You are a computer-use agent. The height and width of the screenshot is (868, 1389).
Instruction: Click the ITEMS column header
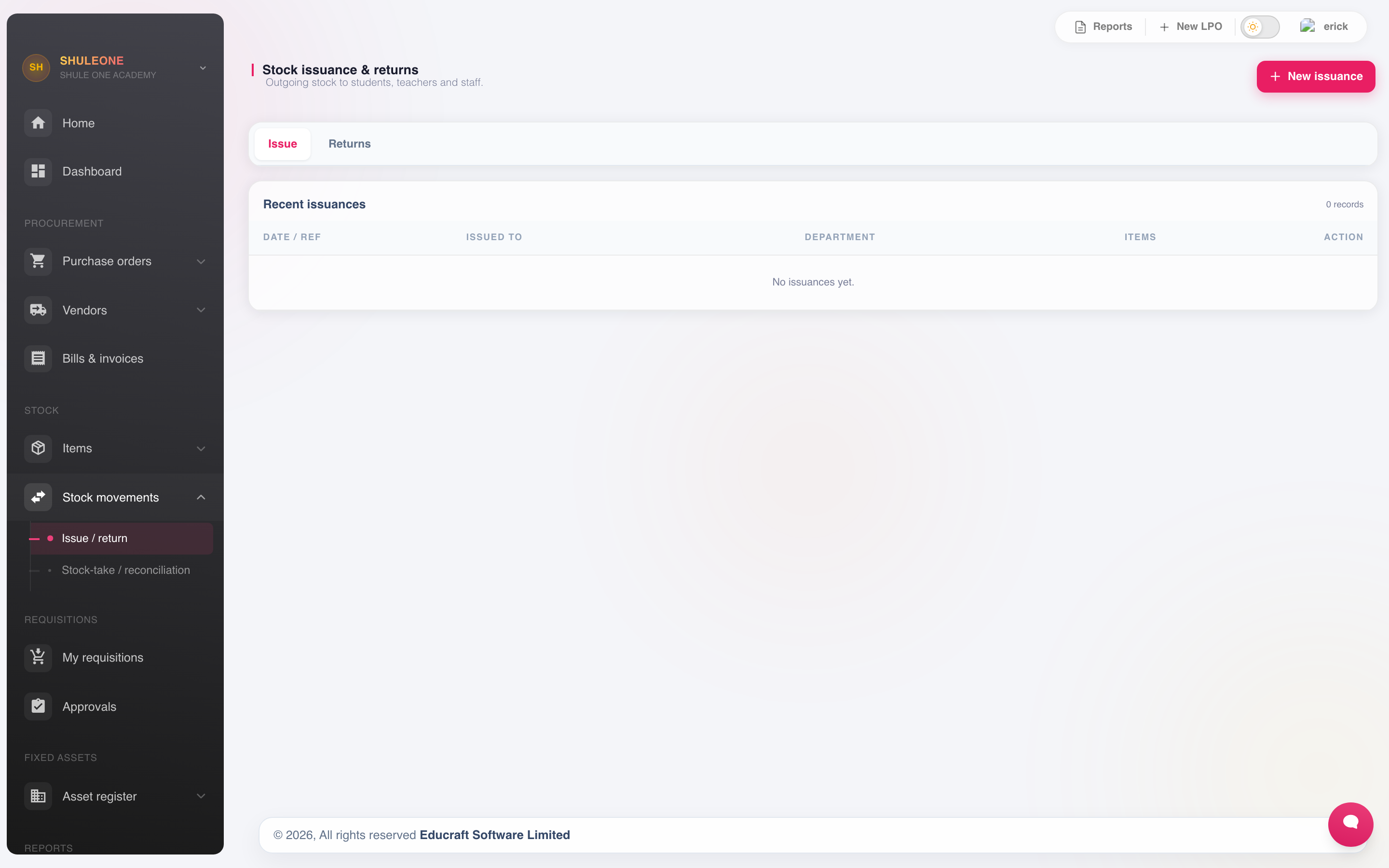[1140, 237]
